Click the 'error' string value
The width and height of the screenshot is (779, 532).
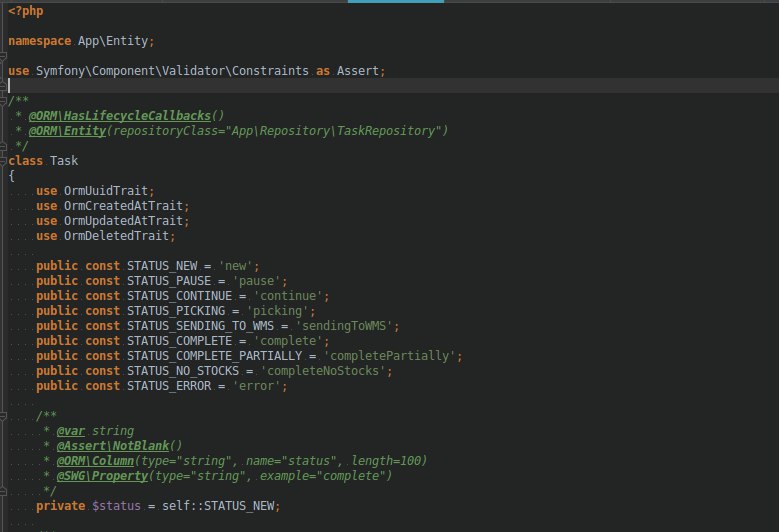[256, 385]
